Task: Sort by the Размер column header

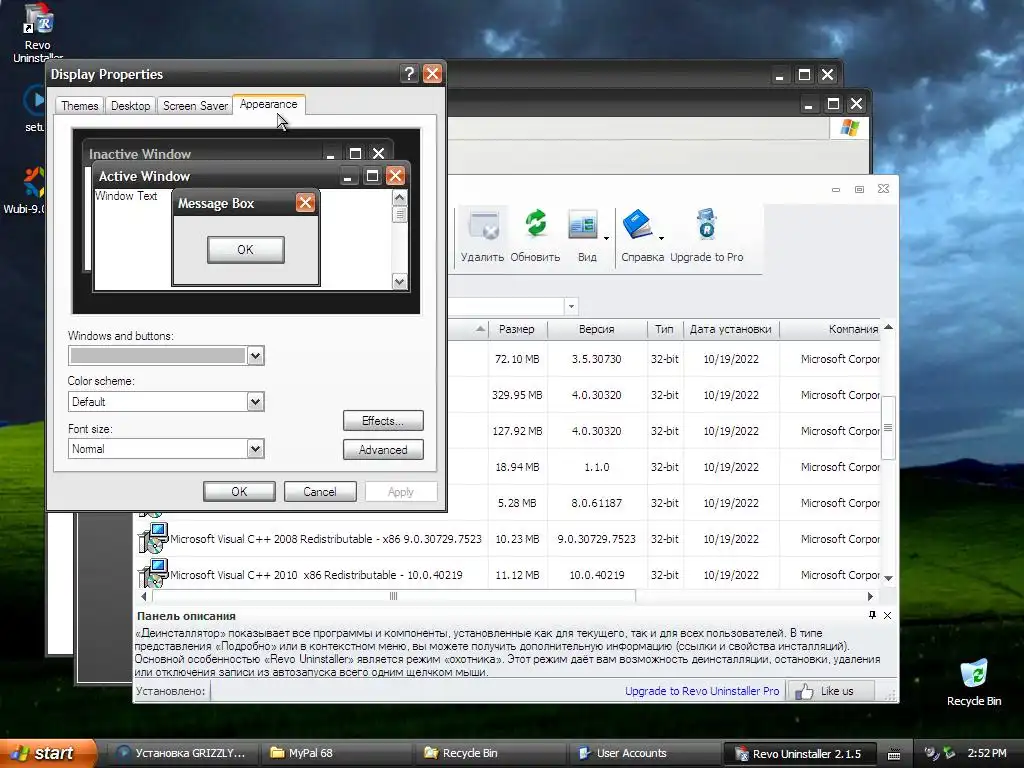Action: 517,329
